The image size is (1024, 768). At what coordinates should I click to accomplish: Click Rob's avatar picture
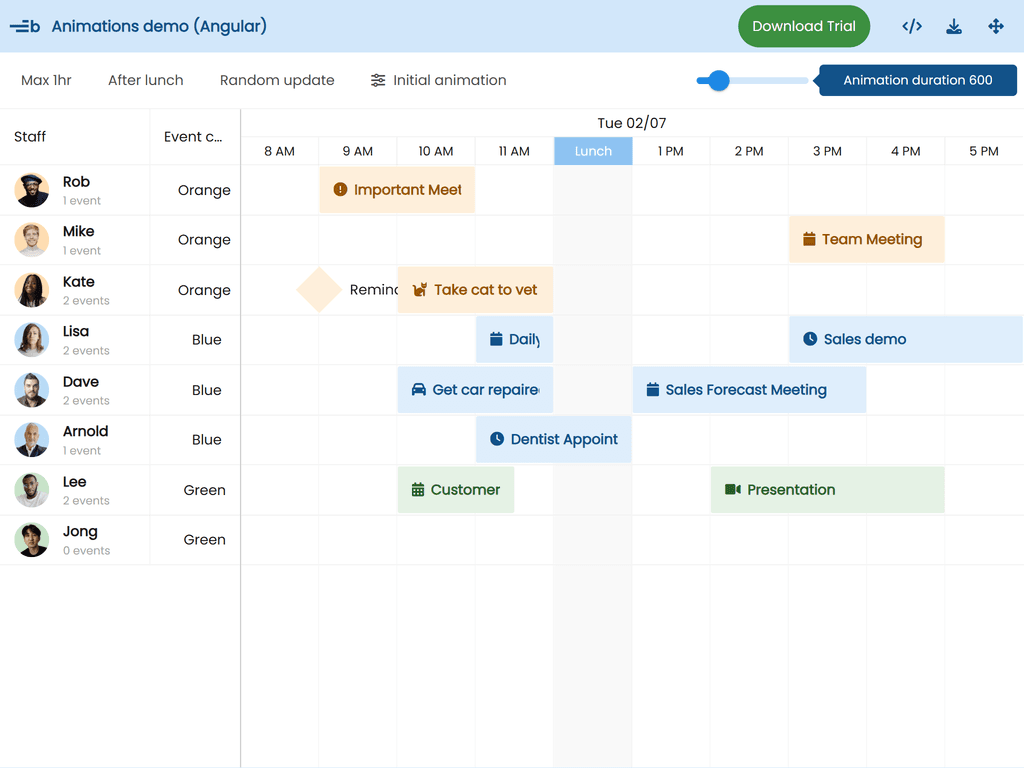click(32, 190)
